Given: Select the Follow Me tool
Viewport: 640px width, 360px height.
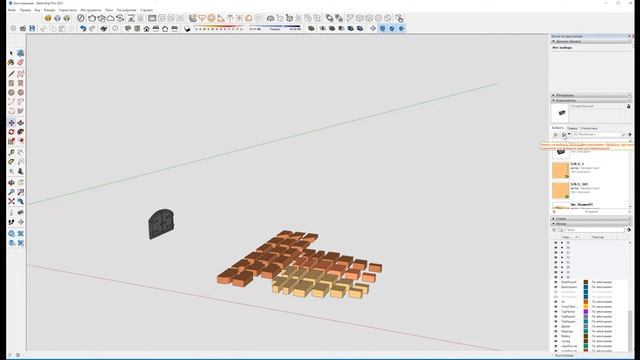Looking at the screenshot, I should (x=20, y=132).
